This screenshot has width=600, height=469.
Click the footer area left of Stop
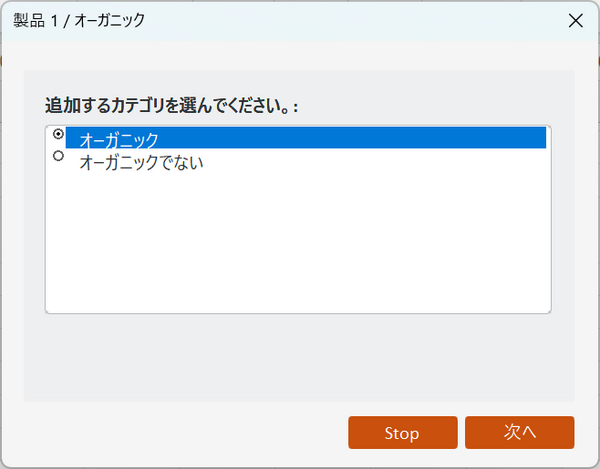click(180, 432)
